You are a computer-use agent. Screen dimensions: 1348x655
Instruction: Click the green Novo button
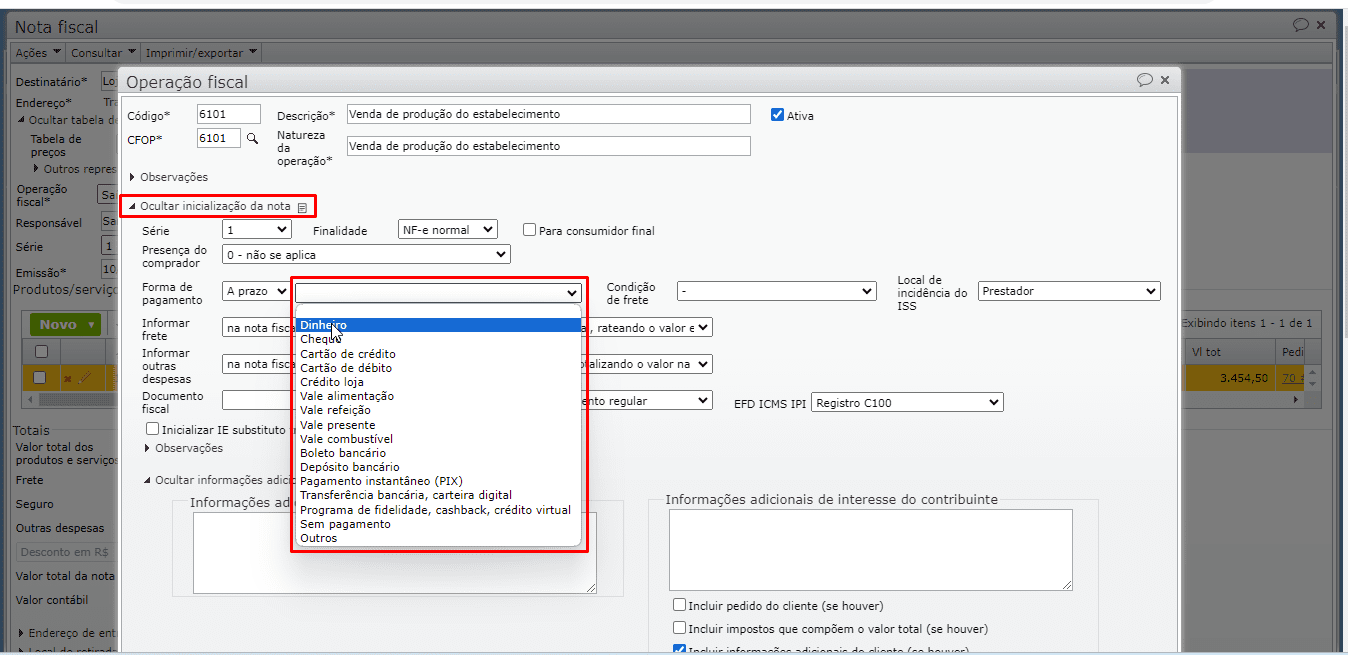(59, 324)
